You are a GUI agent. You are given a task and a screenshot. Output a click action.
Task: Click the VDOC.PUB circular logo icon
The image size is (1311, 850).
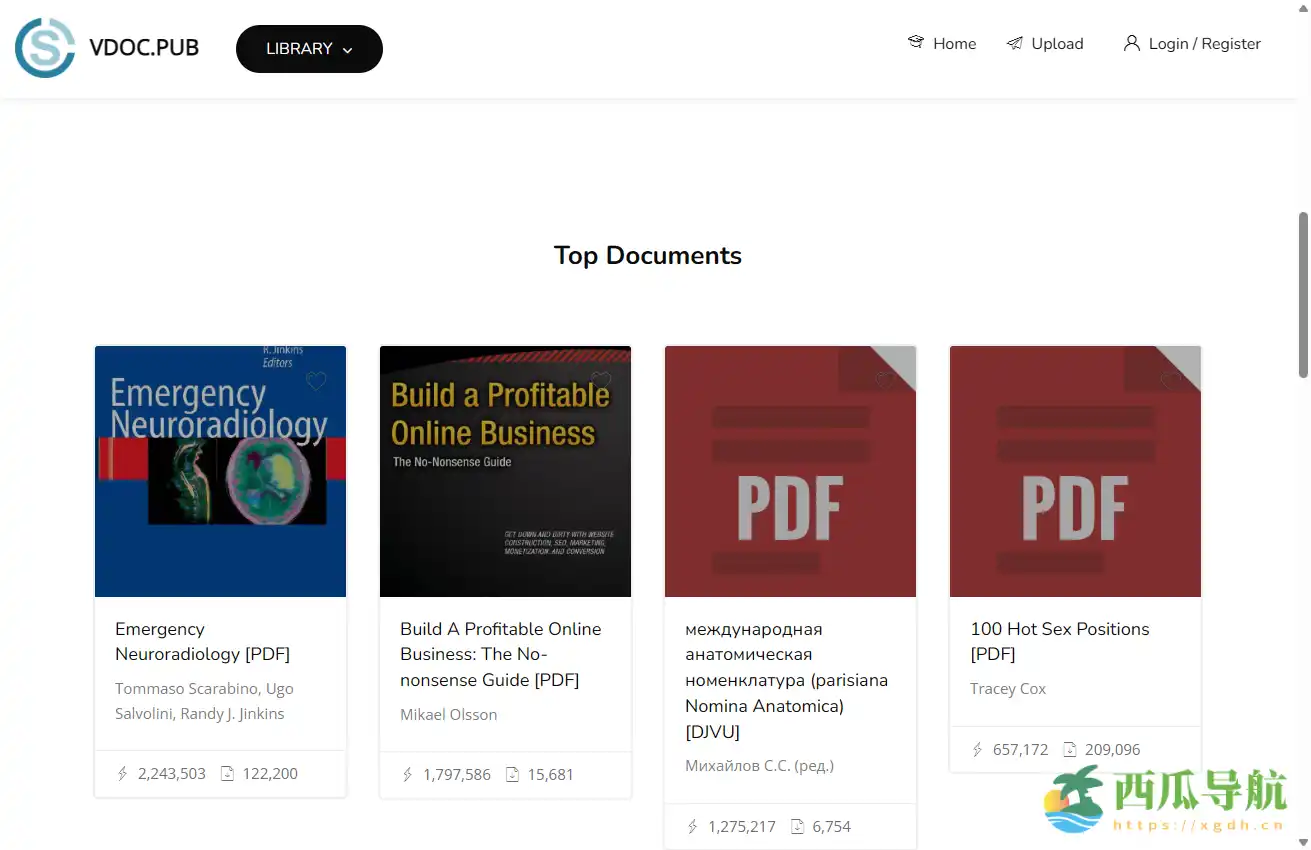coord(45,48)
